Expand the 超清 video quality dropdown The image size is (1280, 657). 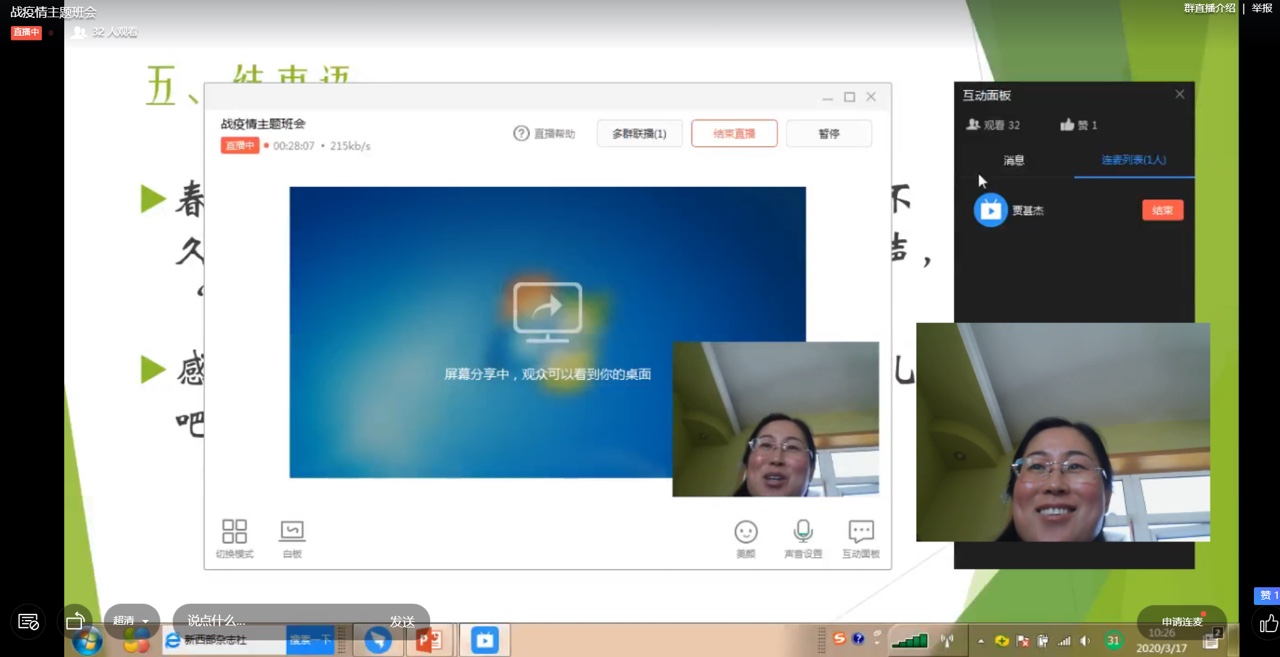point(131,621)
